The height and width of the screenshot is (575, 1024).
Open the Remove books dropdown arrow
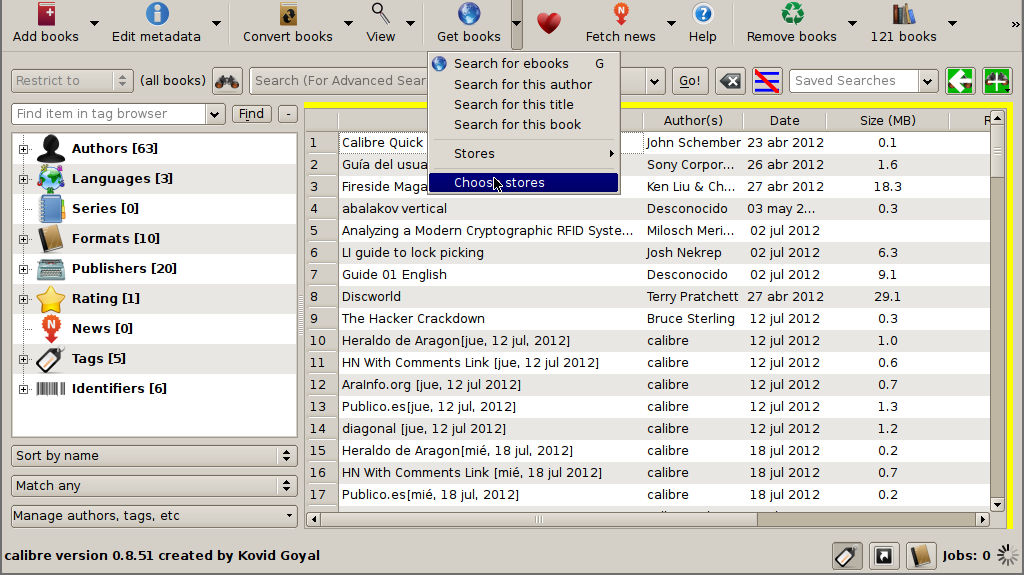click(852, 24)
